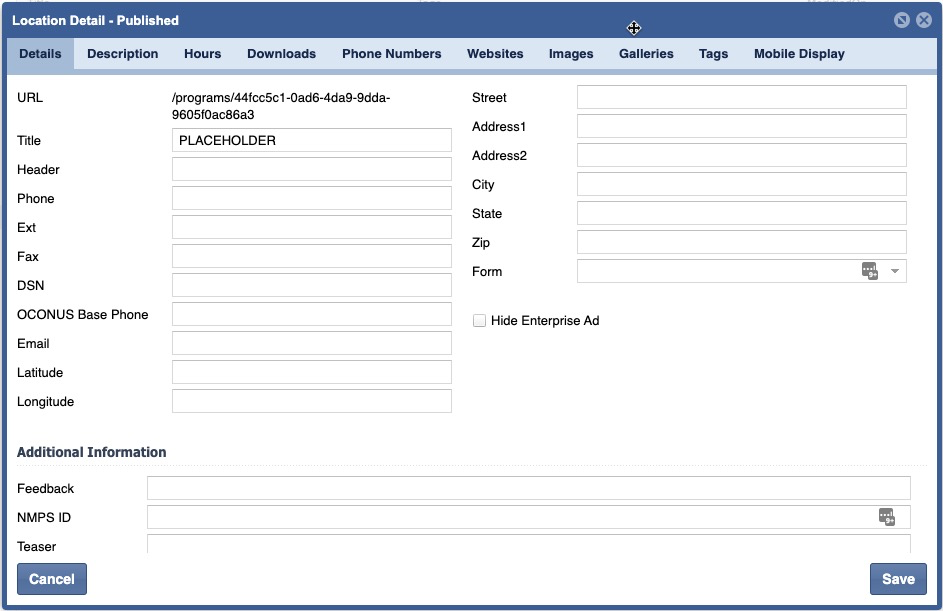
Task: Click the password manager icon in NMPS ID field
Action: point(887,517)
